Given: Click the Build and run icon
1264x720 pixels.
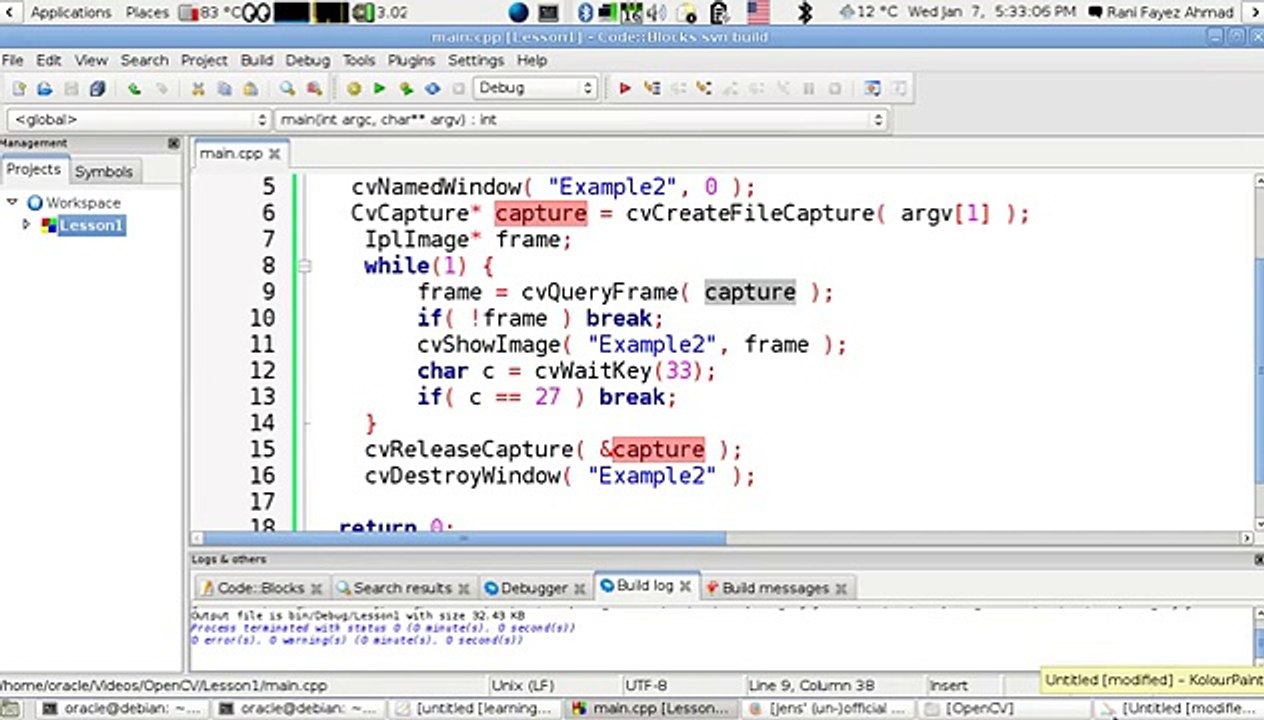Looking at the screenshot, I should 406,88.
